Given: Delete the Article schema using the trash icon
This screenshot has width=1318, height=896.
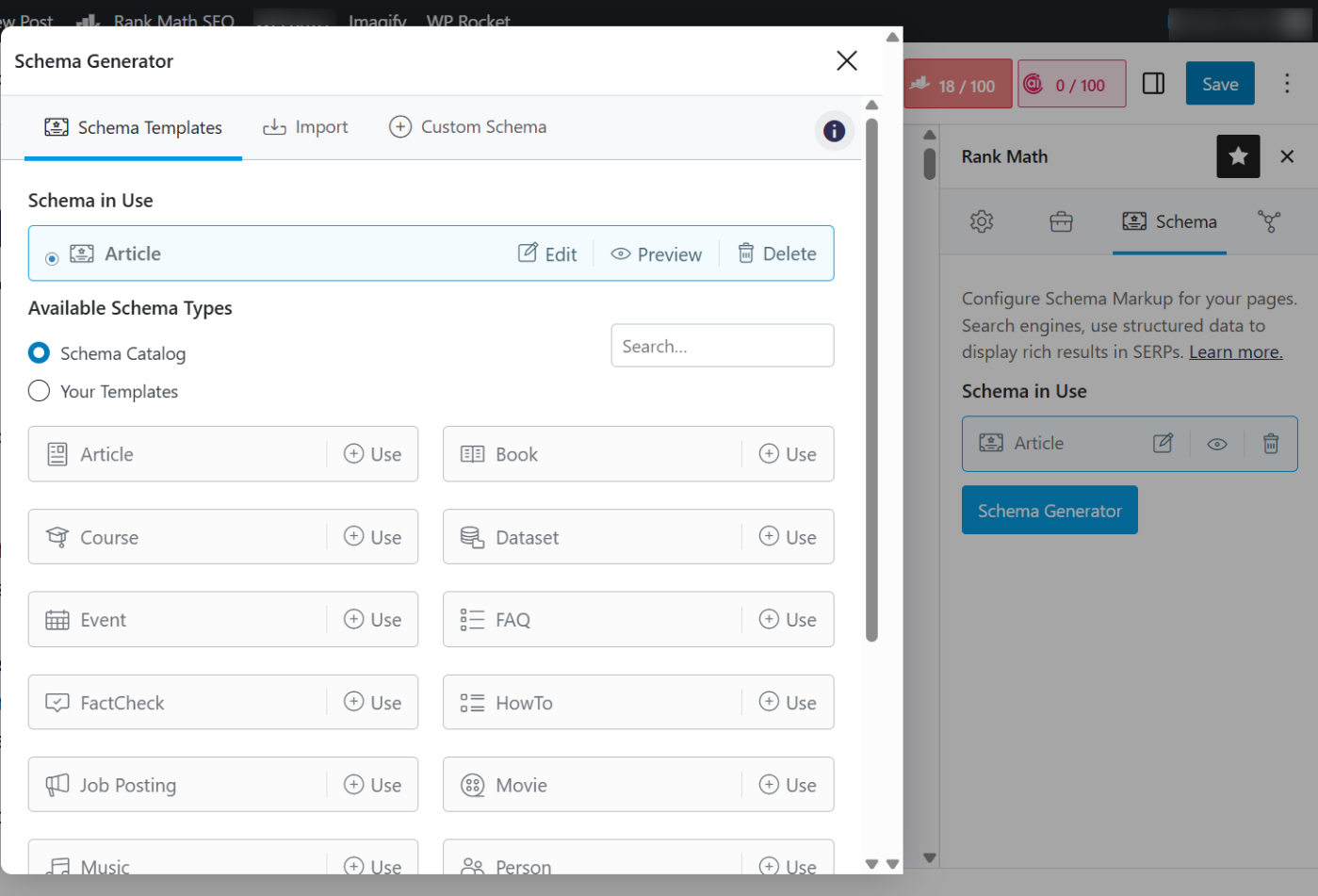Looking at the screenshot, I should pos(1270,443).
